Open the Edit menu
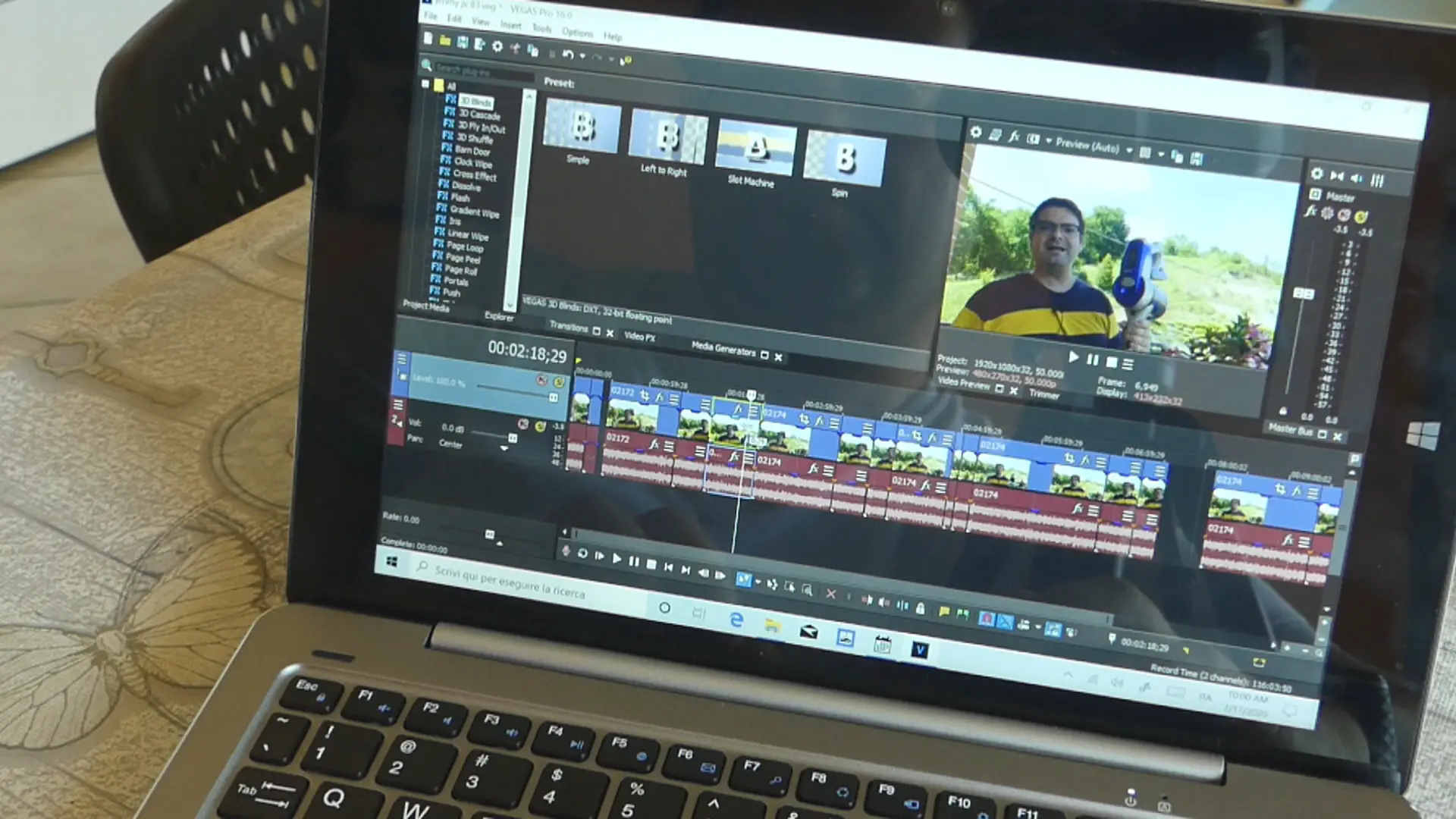Image resolution: width=1456 pixels, height=819 pixels. [454, 18]
